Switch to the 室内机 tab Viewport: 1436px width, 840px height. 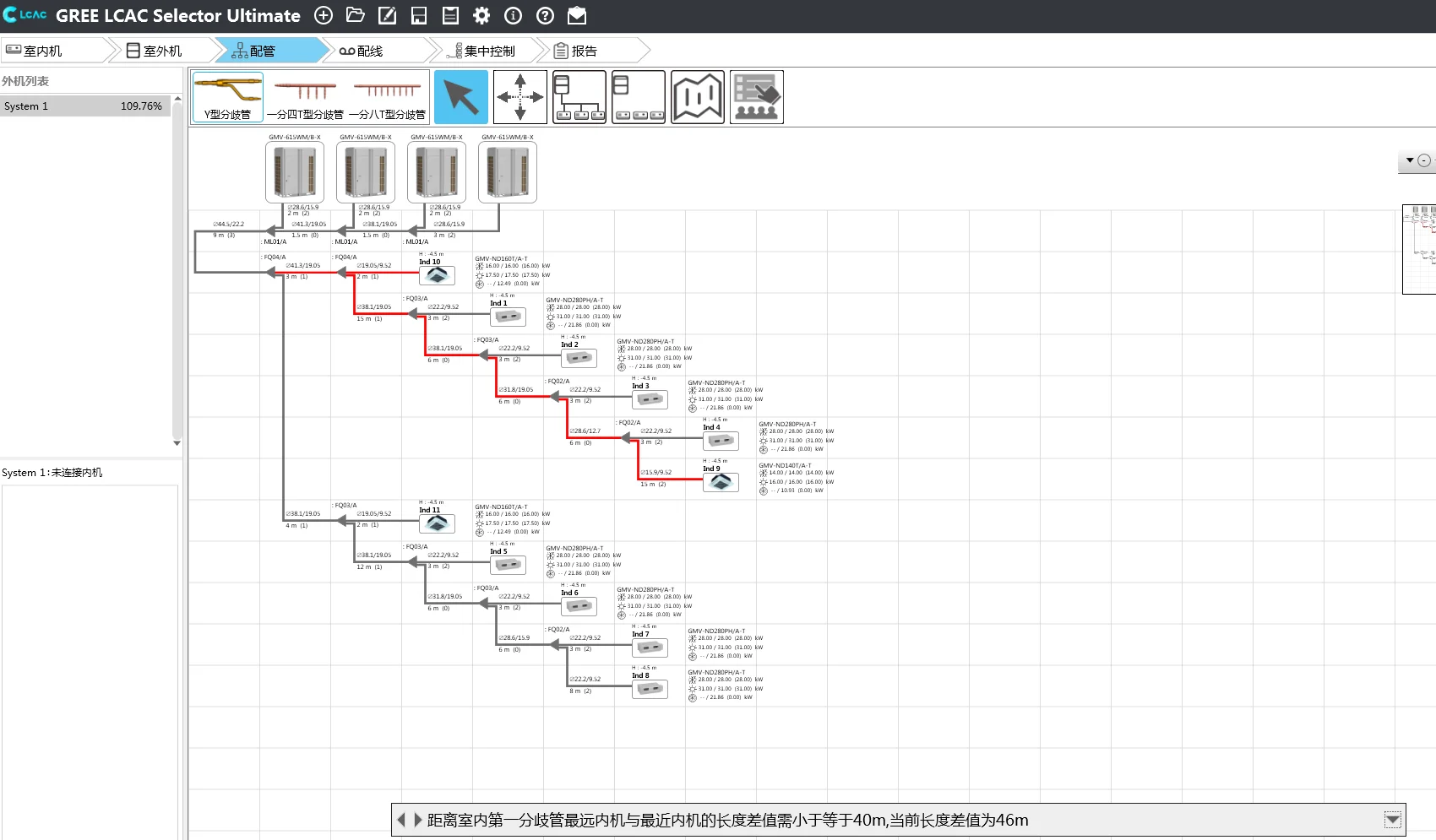[55, 51]
